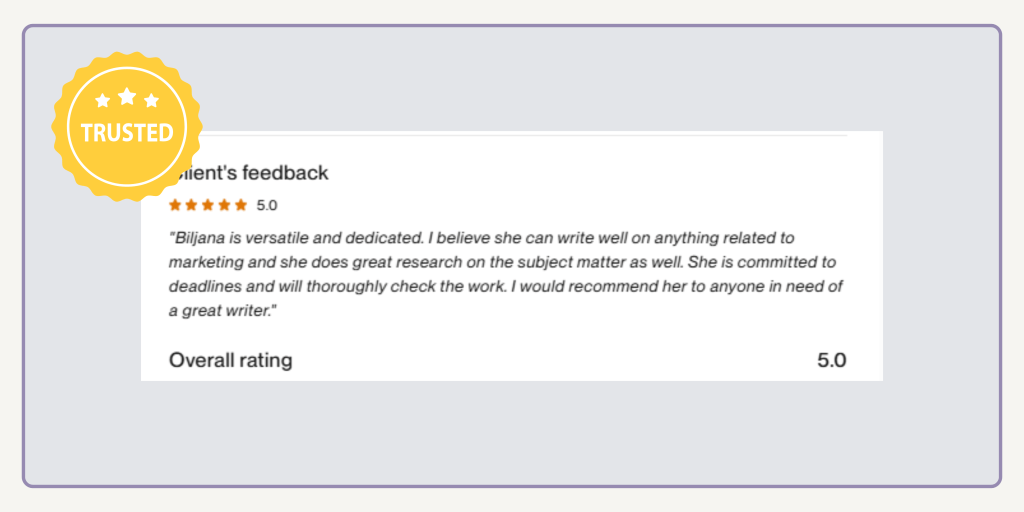Viewport: 1024px width, 512px height.
Task: Select the fourth orange rating star
Action: pyautogui.click(x=224, y=205)
